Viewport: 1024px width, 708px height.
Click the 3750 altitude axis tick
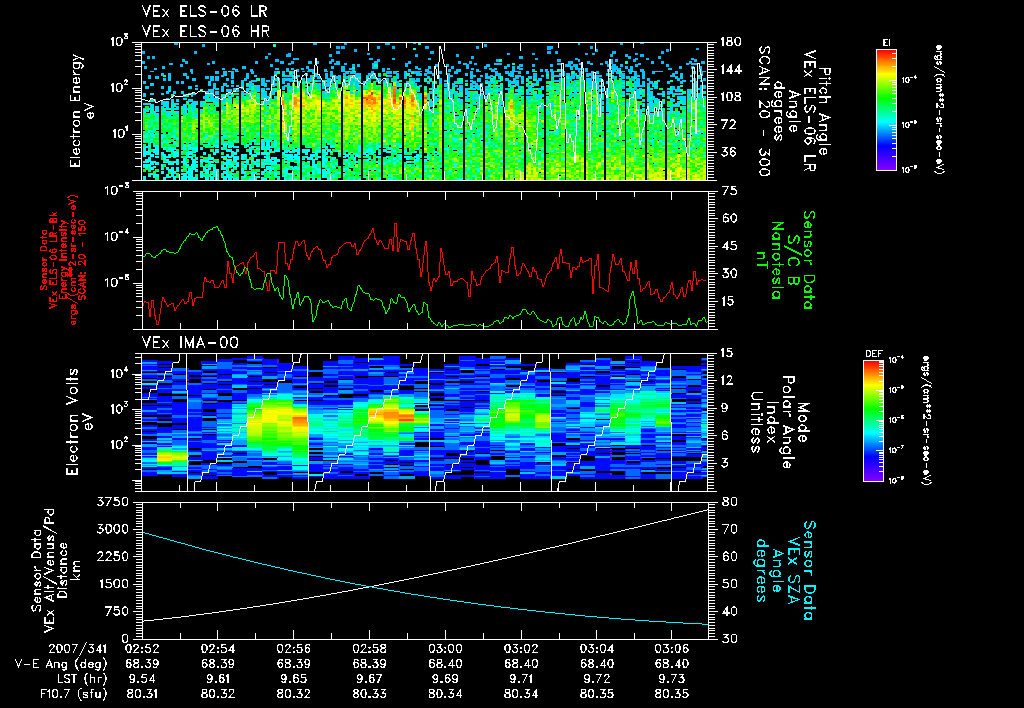click(x=112, y=502)
